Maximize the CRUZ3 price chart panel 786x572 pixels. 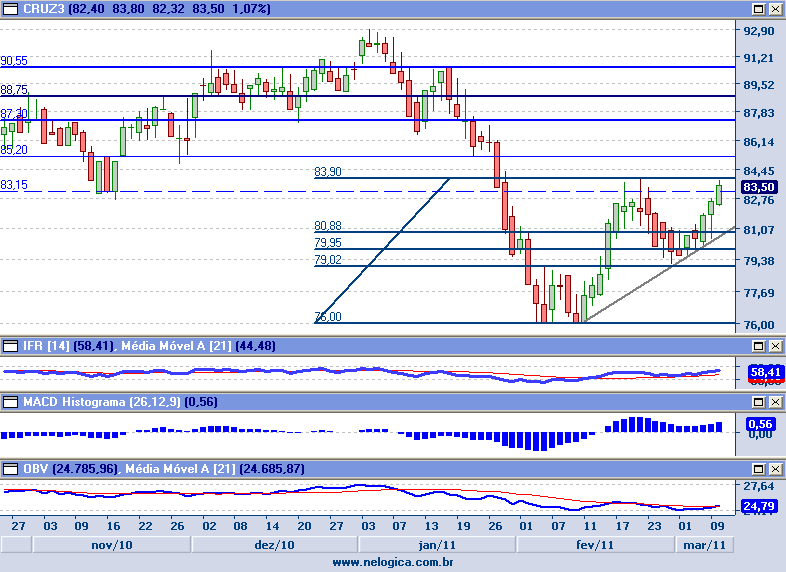click(x=761, y=8)
